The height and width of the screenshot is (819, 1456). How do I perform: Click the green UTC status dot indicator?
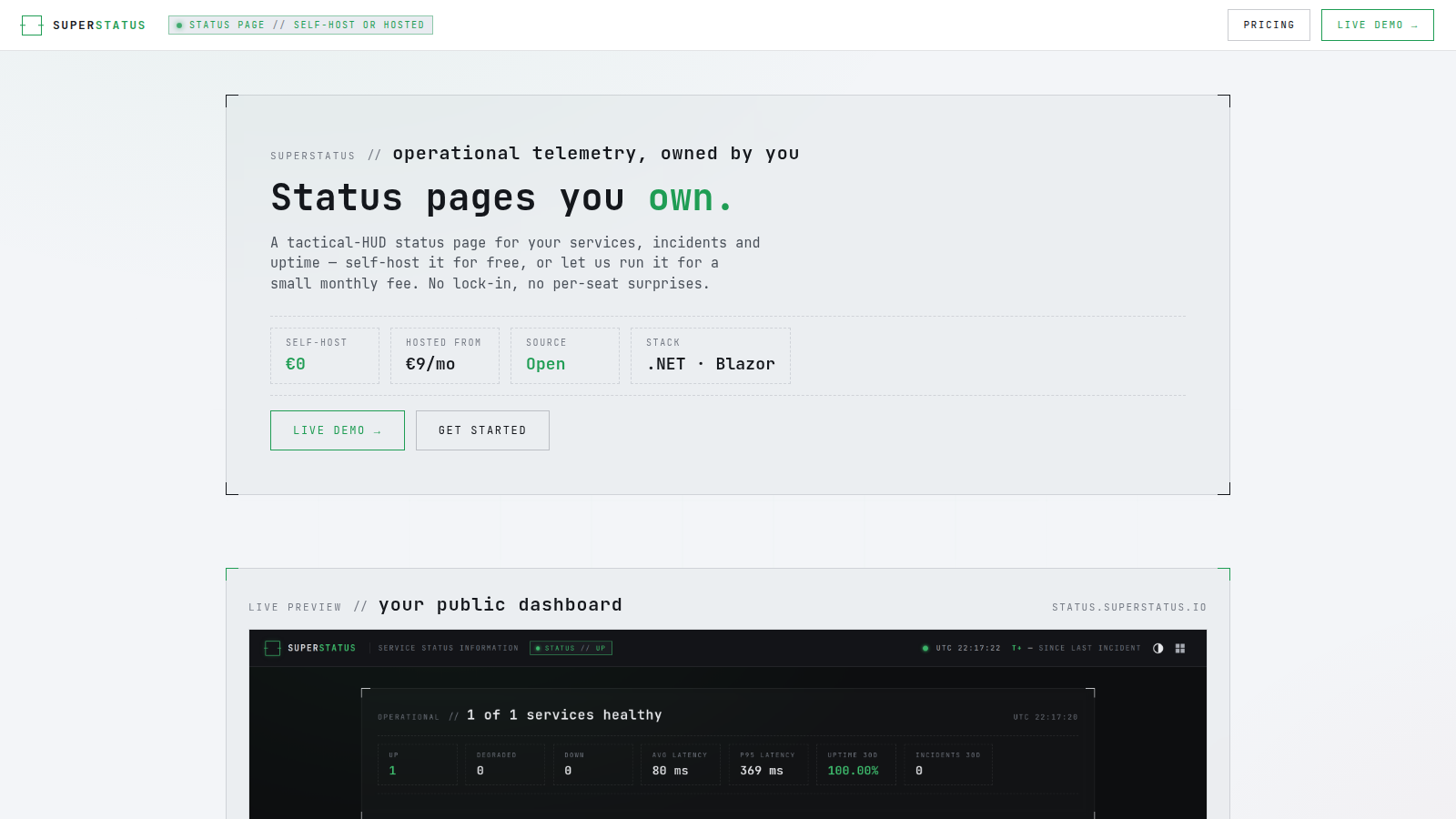[925, 648]
